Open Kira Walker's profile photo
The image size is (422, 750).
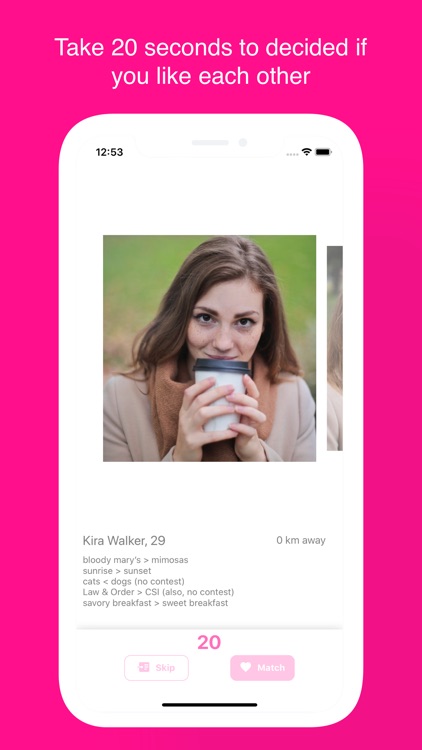point(209,348)
